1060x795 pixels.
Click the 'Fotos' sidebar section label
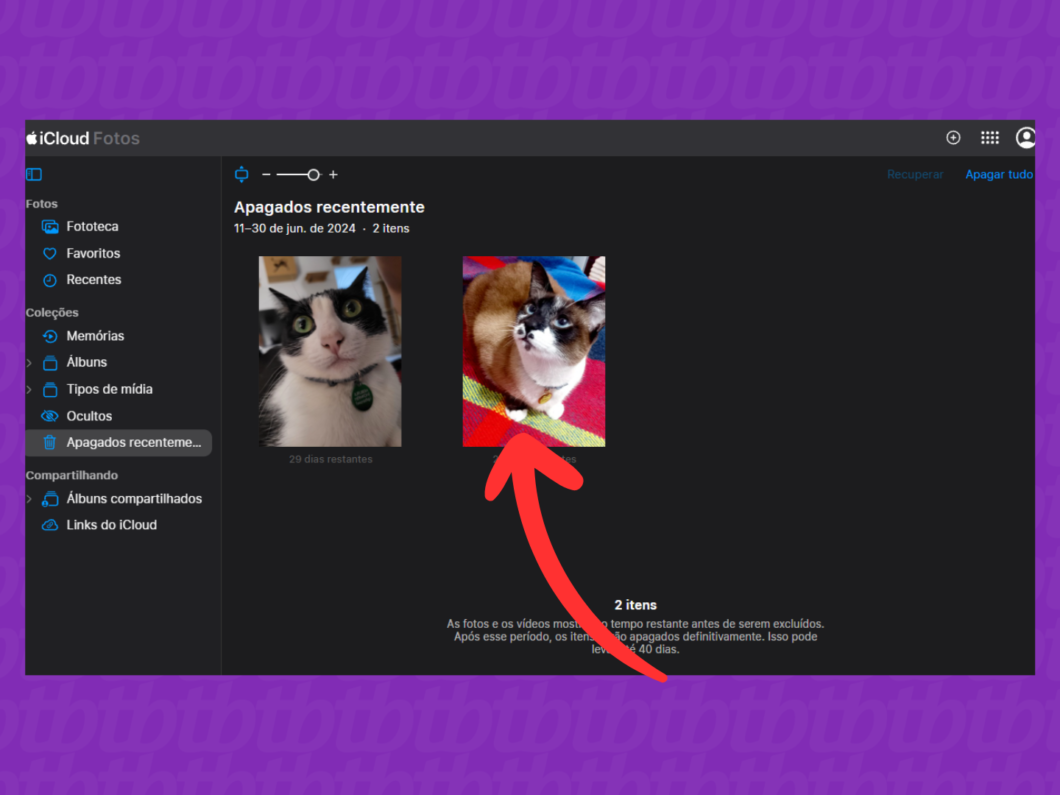point(41,203)
